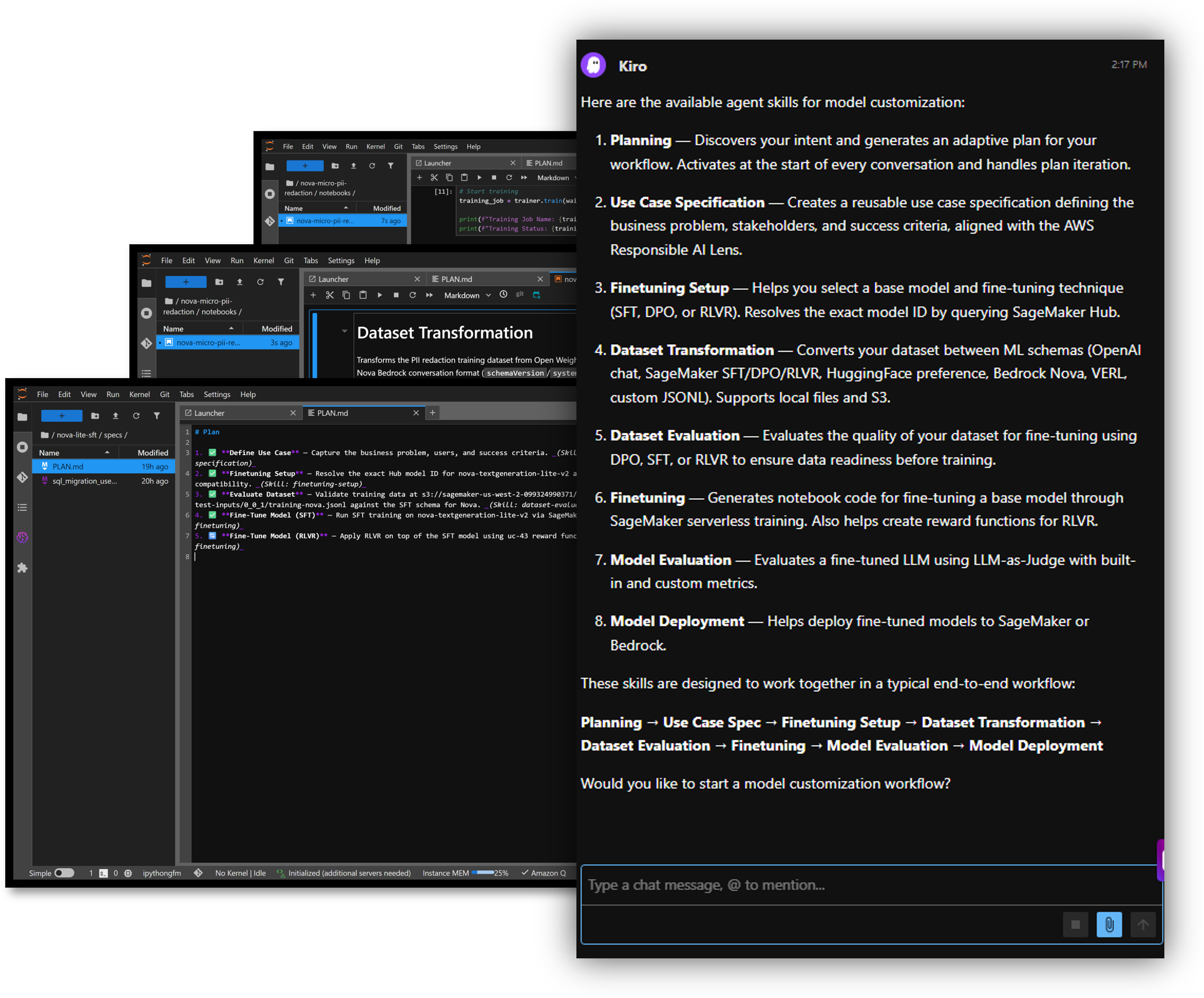The height and width of the screenshot is (998, 1204).
Task: Refresh the file list in front window
Action: [x=136, y=415]
